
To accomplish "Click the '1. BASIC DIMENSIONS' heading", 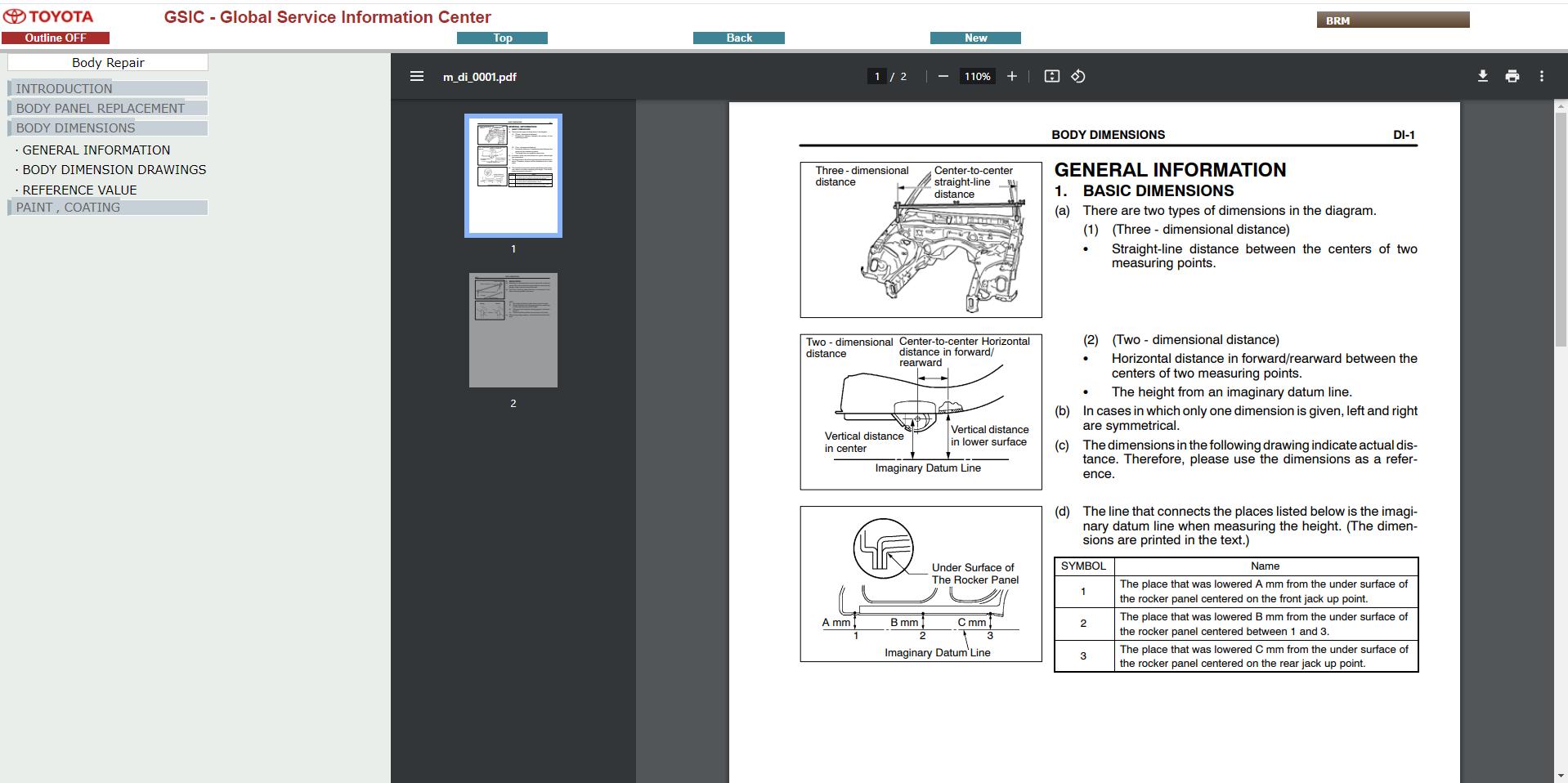I will point(1144,191).
